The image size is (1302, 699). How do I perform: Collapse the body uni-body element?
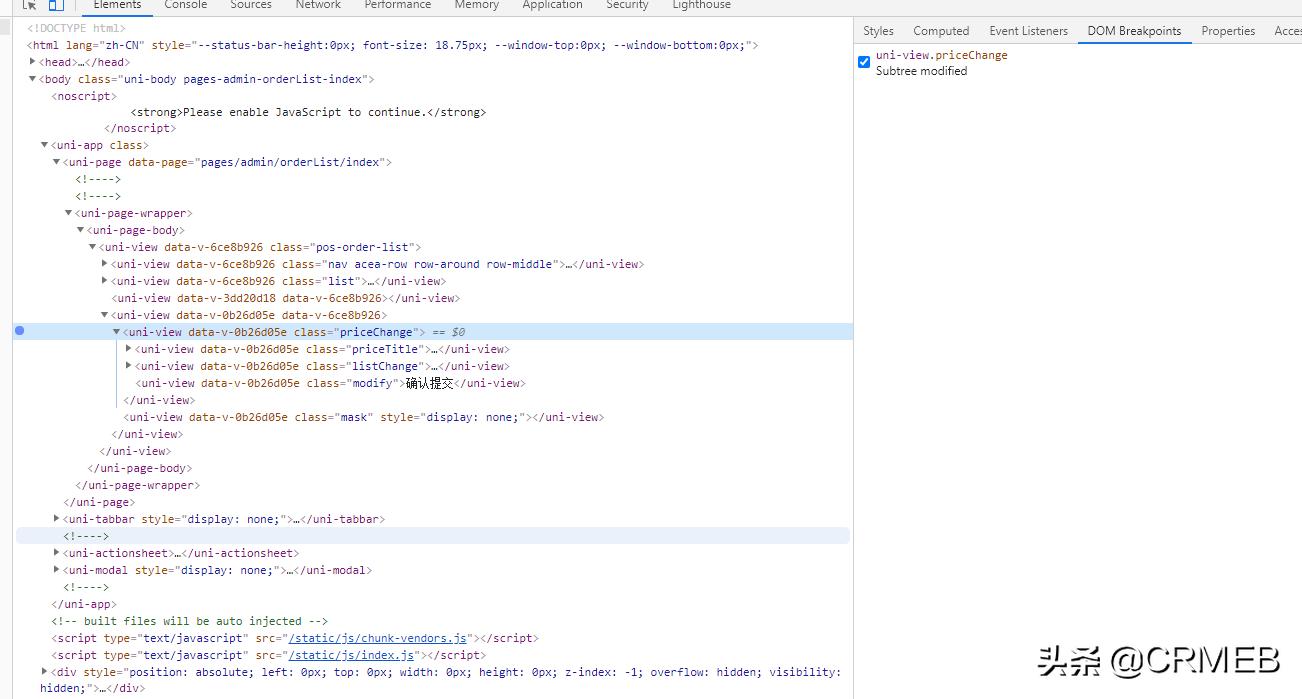[33, 79]
